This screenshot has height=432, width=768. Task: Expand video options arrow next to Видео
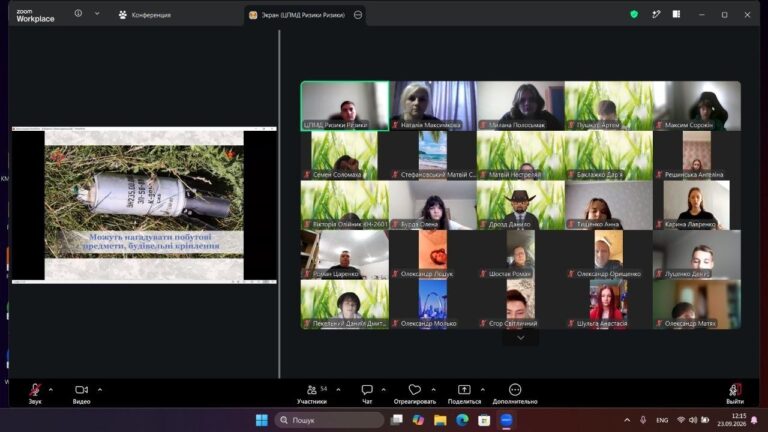pos(100,390)
